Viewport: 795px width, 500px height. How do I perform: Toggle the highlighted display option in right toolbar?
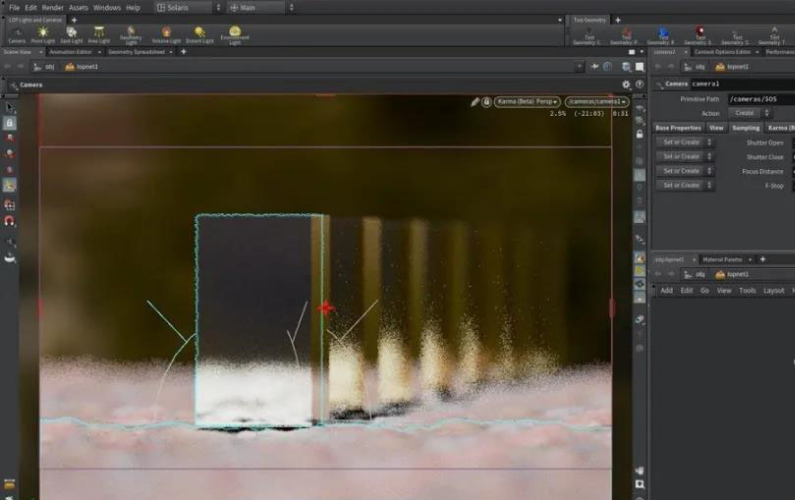640,175
